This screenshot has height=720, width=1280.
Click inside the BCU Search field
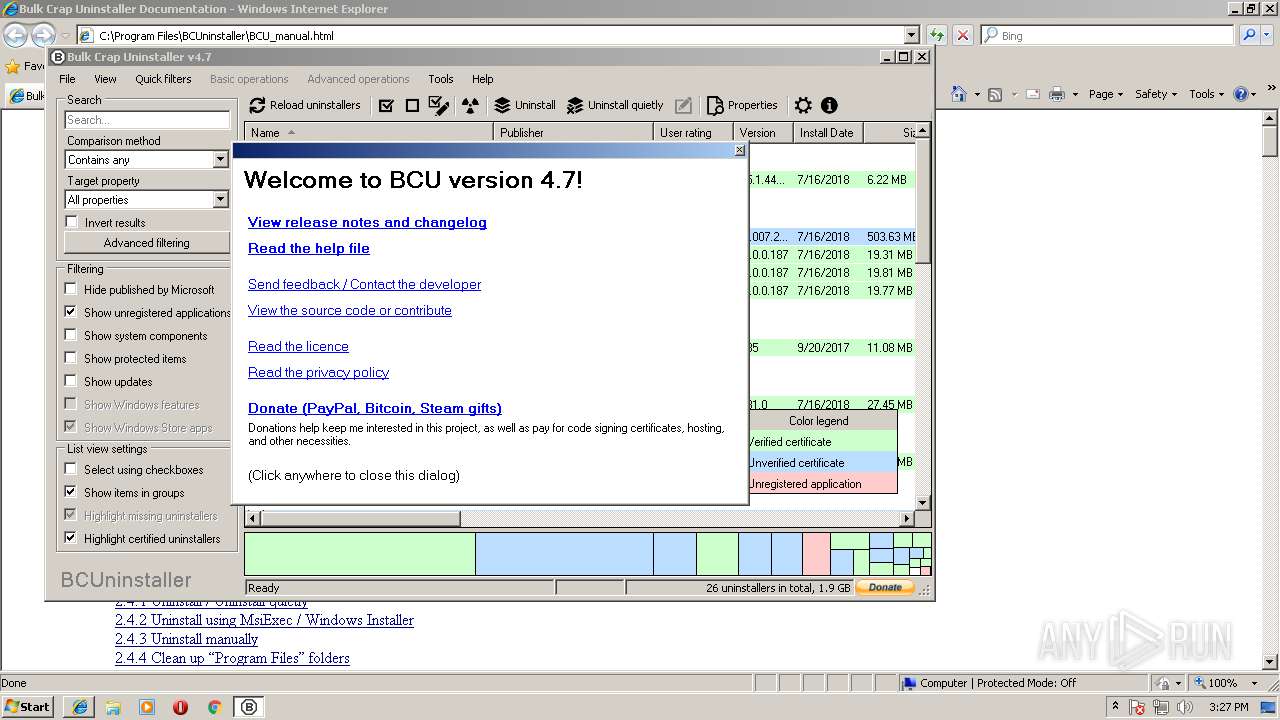click(x=147, y=120)
